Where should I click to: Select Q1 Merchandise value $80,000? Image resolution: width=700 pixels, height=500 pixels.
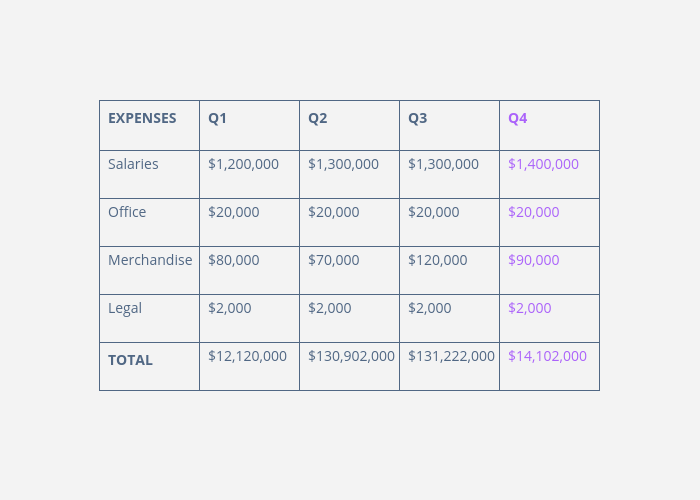[234, 260]
